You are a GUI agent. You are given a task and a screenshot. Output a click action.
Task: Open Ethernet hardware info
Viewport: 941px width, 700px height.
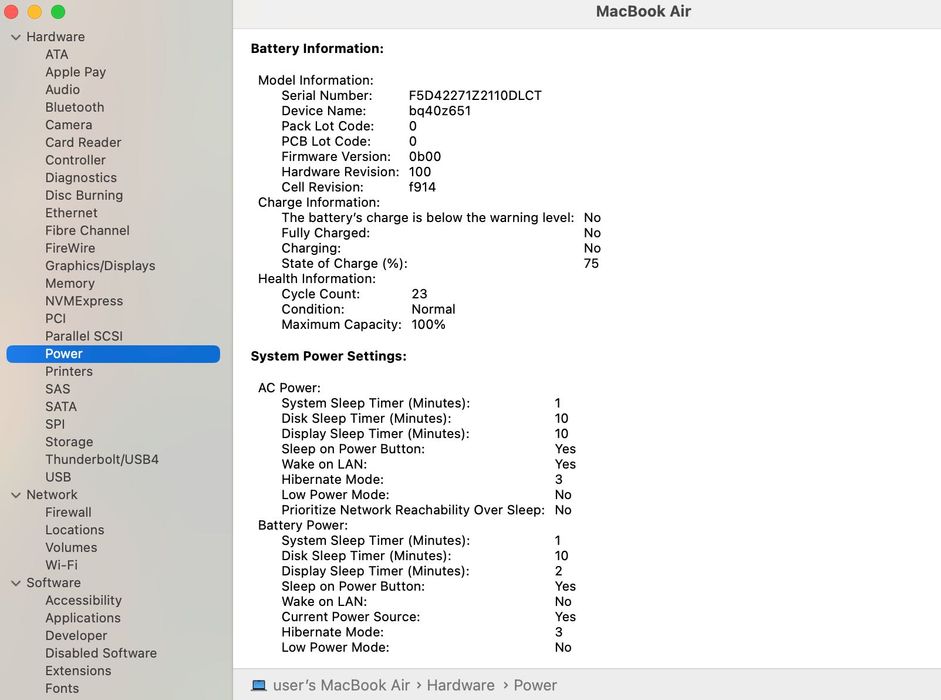[71, 213]
